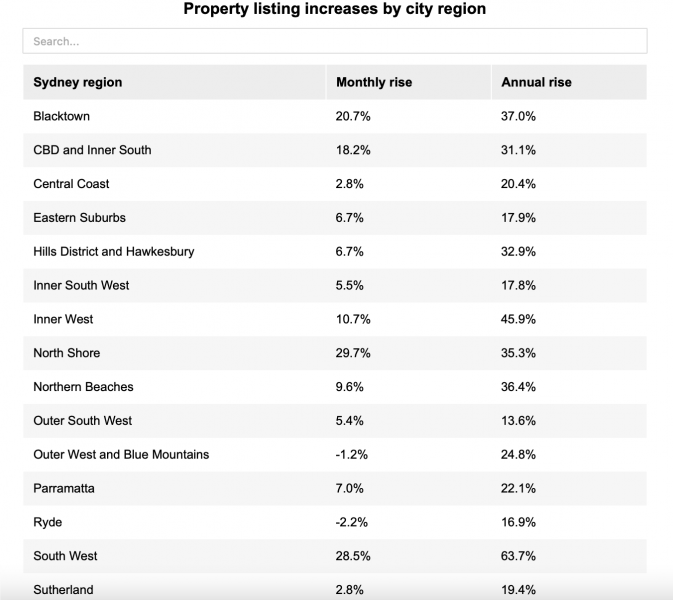Click the CBD and Inner South region
Screen dimensions: 673x600
pos(92,150)
